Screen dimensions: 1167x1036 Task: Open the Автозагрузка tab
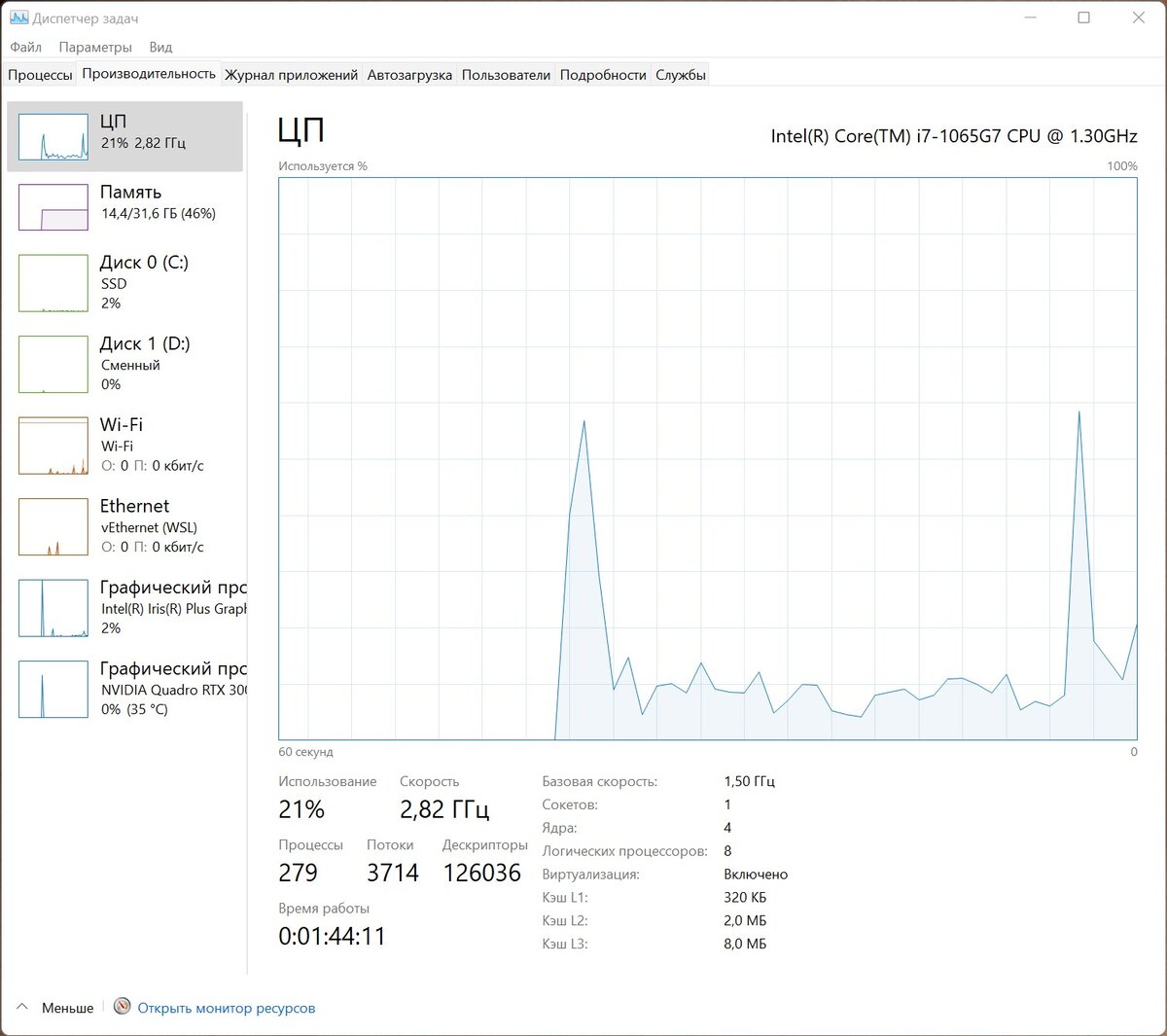tap(409, 75)
